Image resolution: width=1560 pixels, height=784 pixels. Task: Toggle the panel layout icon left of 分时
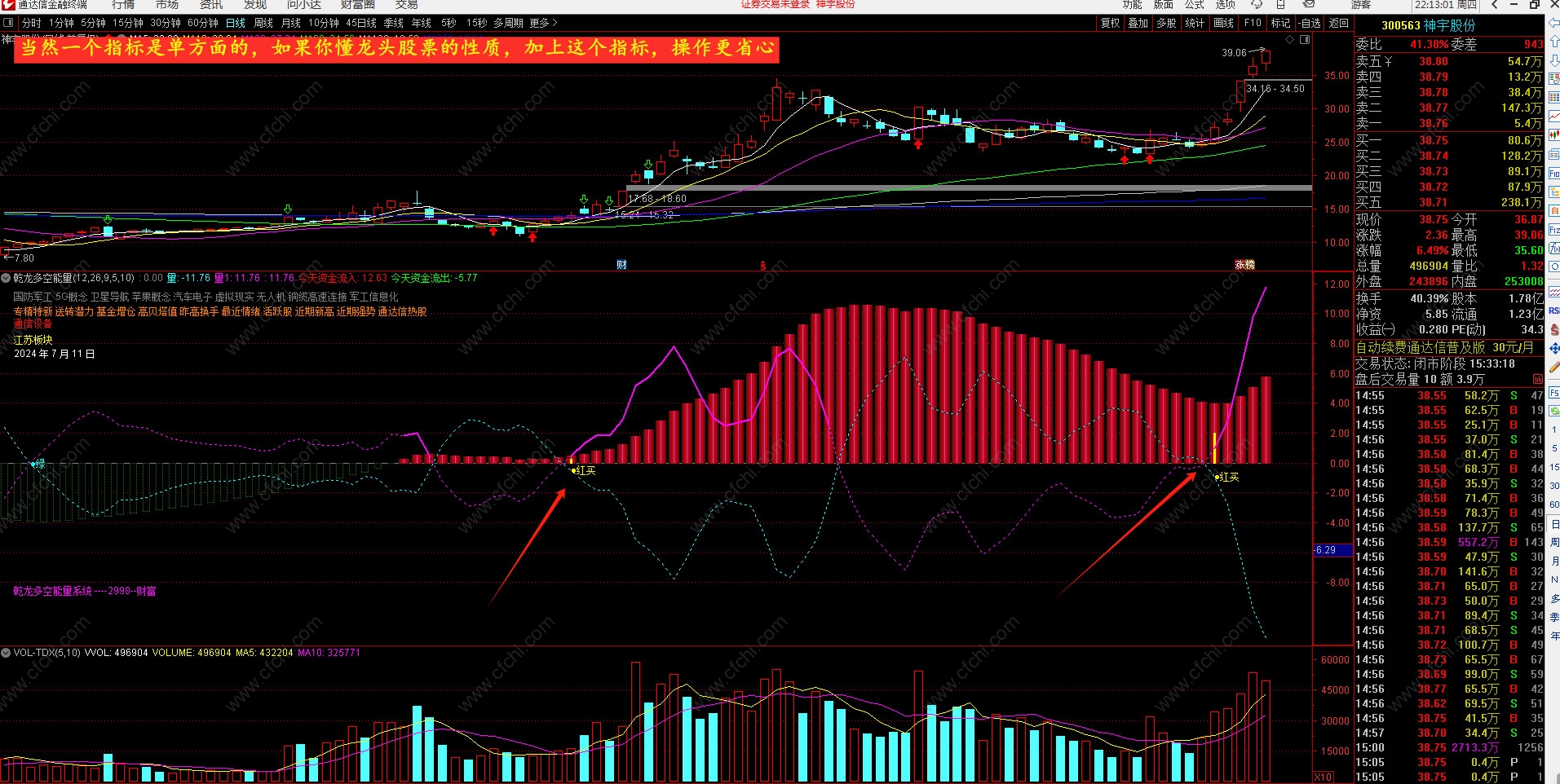tap(8, 23)
